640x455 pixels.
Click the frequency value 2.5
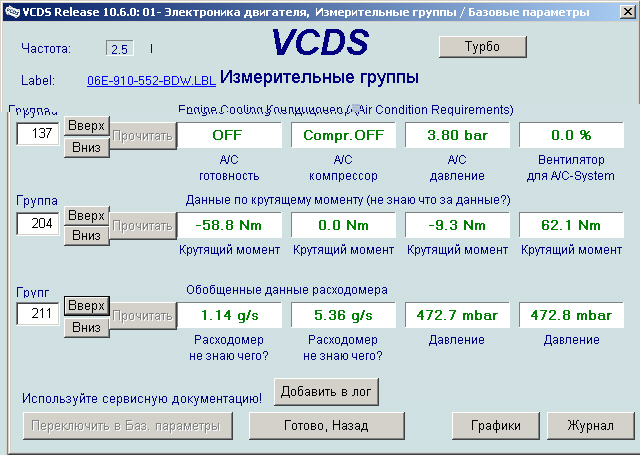click(120, 49)
